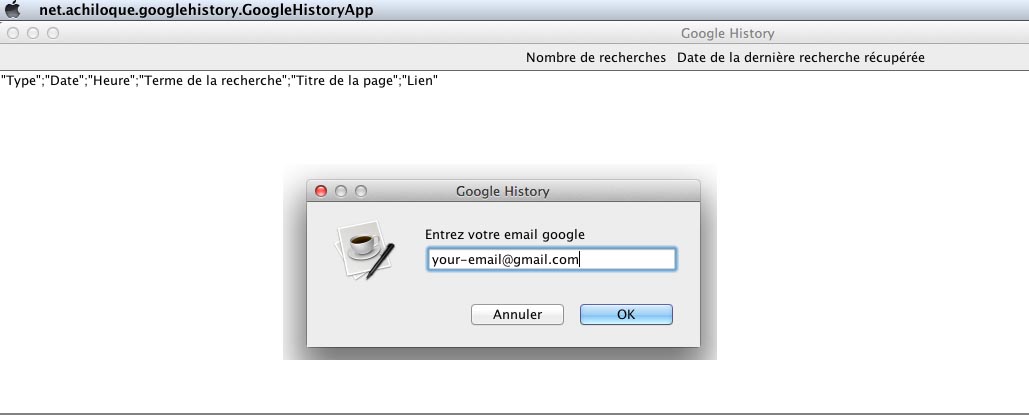Focus the Google email input field

(x=551, y=259)
